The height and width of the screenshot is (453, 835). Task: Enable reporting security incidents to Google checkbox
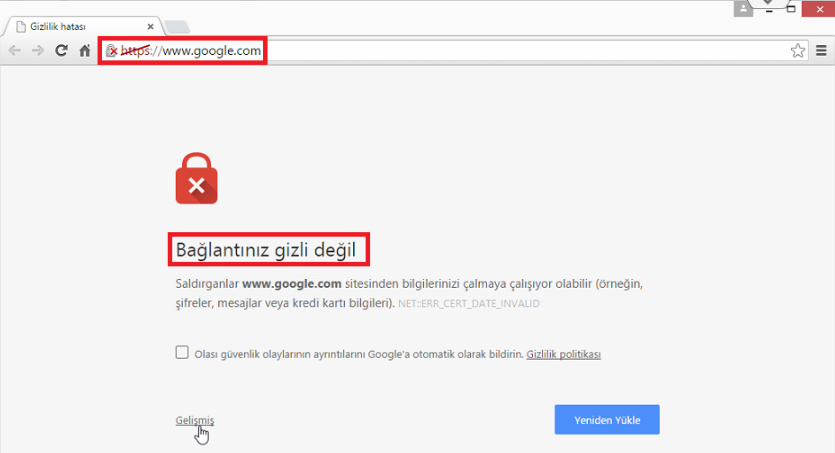(182, 352)
